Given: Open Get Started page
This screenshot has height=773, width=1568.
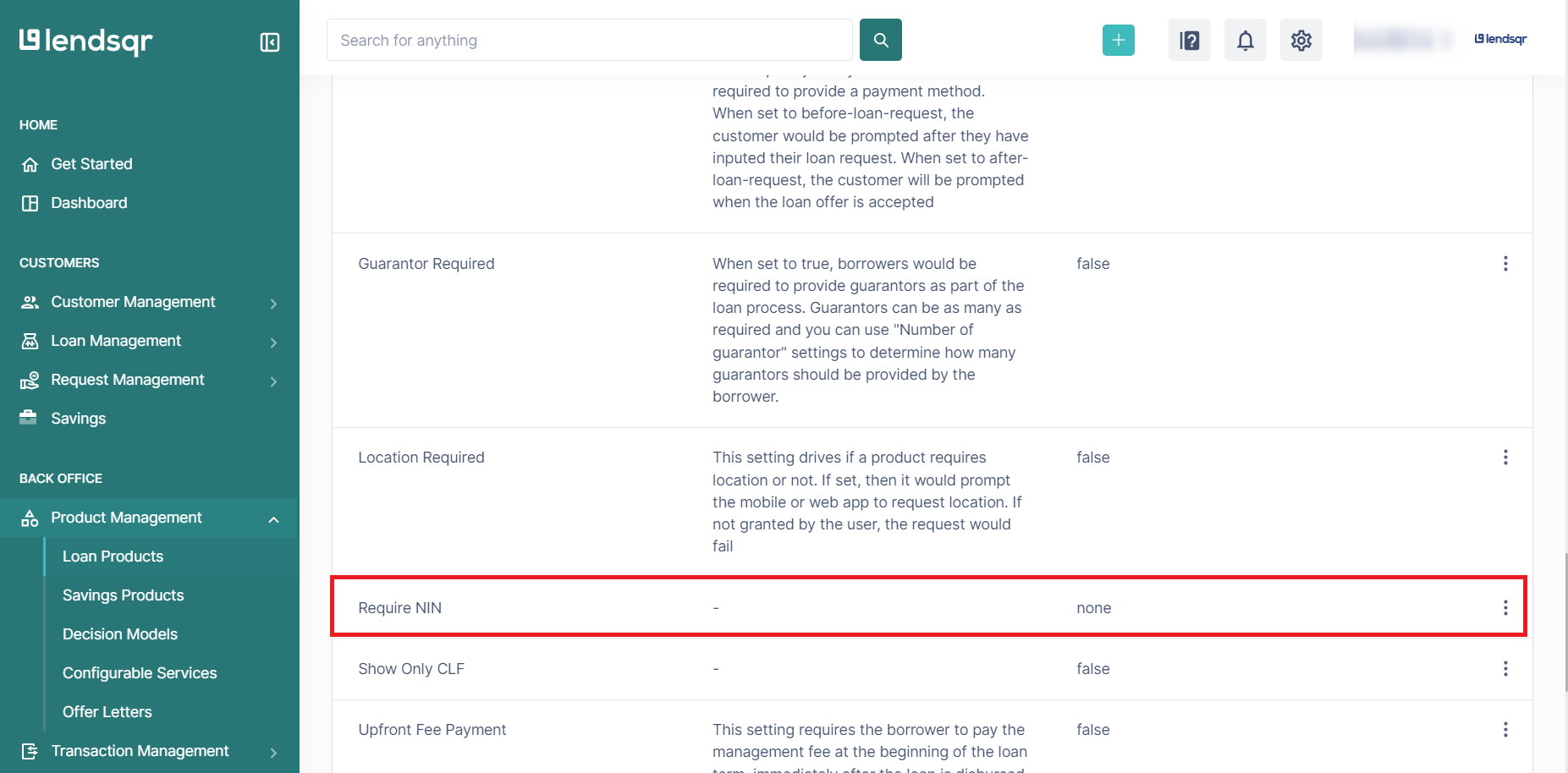Looking at the screenshot, I should (91, 164).
